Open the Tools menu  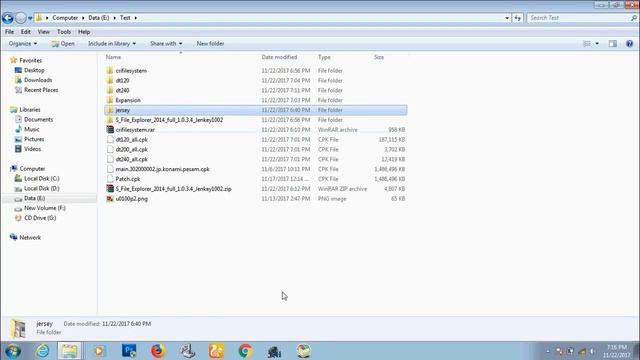(x=64, y=32)
